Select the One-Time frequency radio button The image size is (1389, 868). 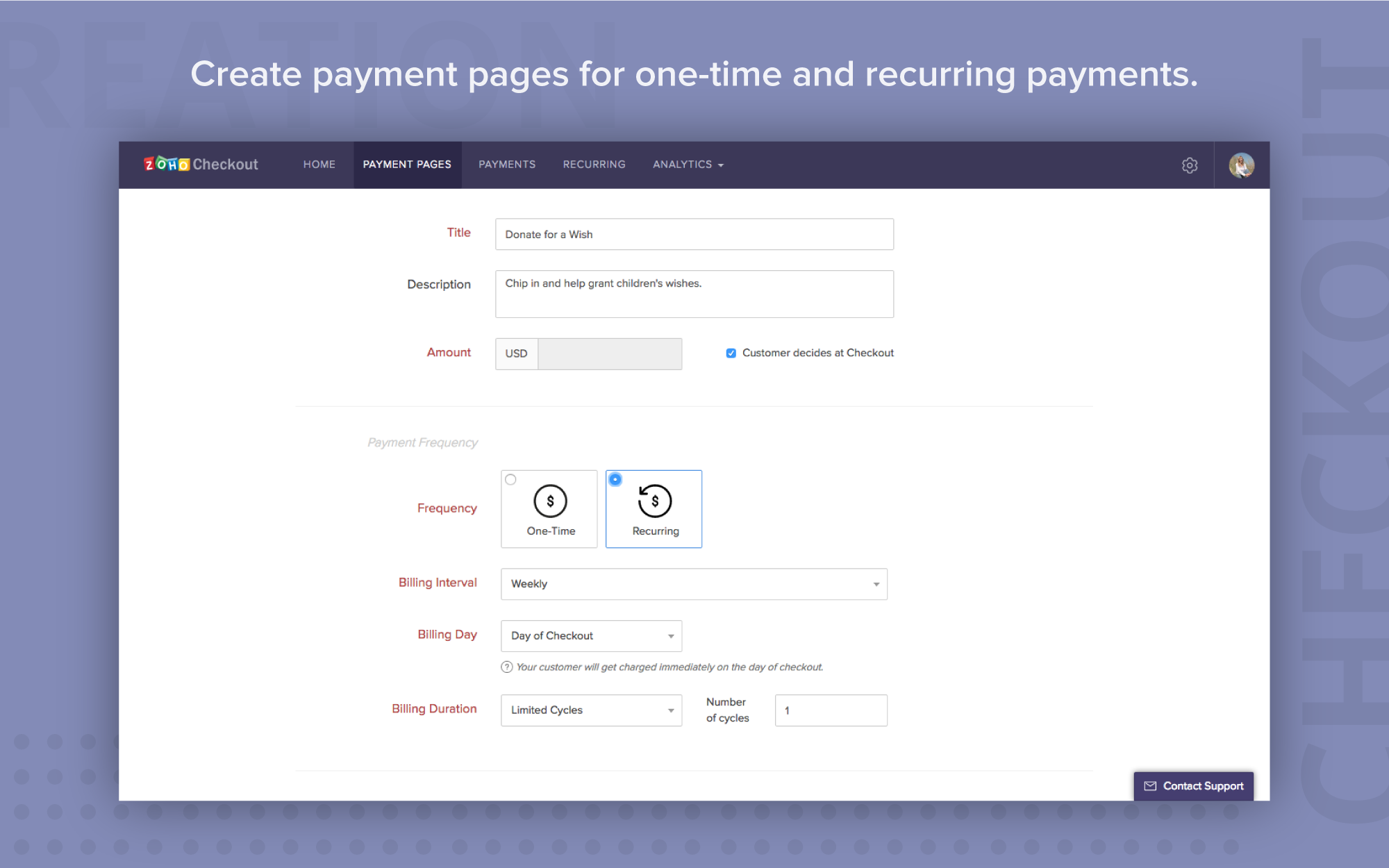510,479
